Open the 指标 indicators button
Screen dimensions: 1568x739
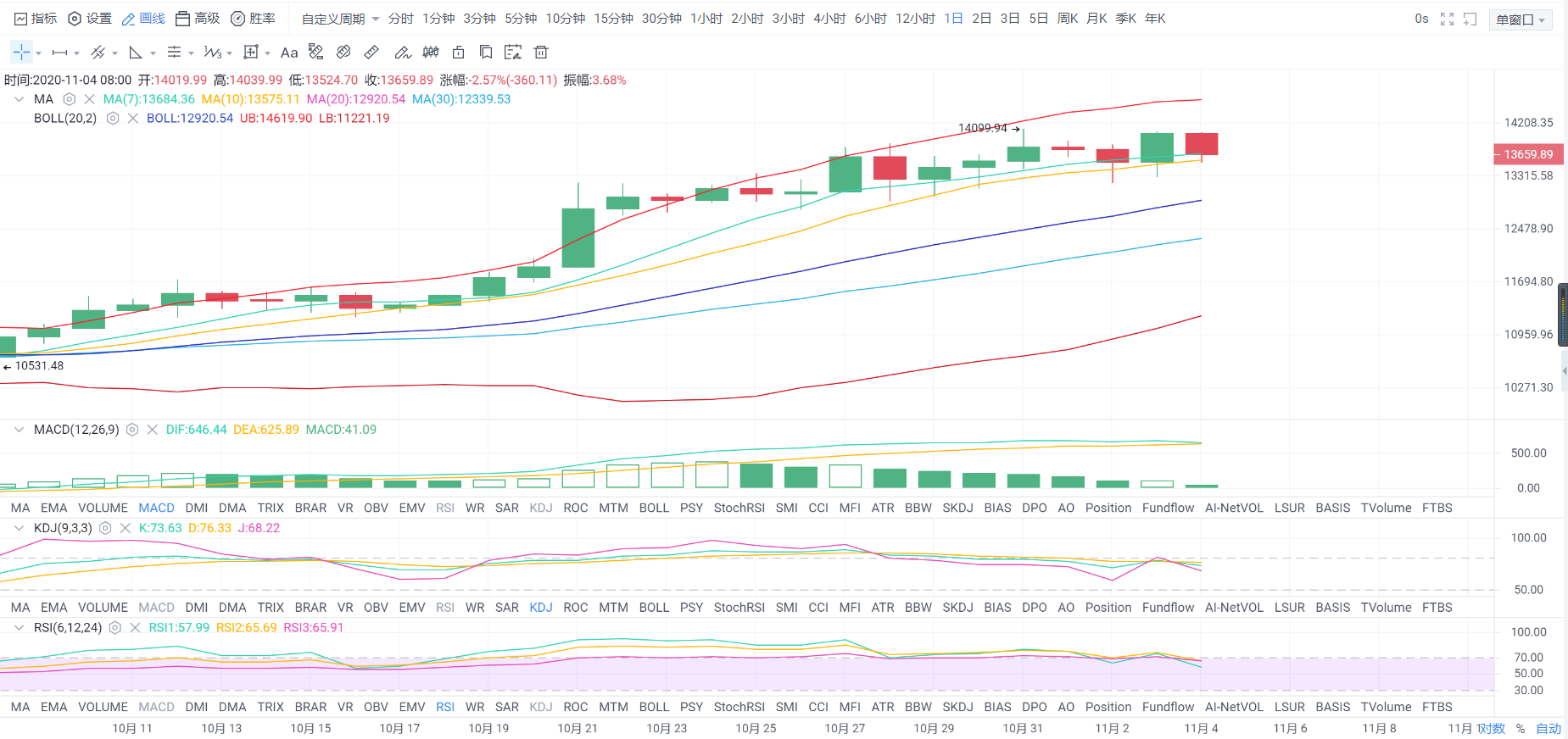(x=36, y=19)
